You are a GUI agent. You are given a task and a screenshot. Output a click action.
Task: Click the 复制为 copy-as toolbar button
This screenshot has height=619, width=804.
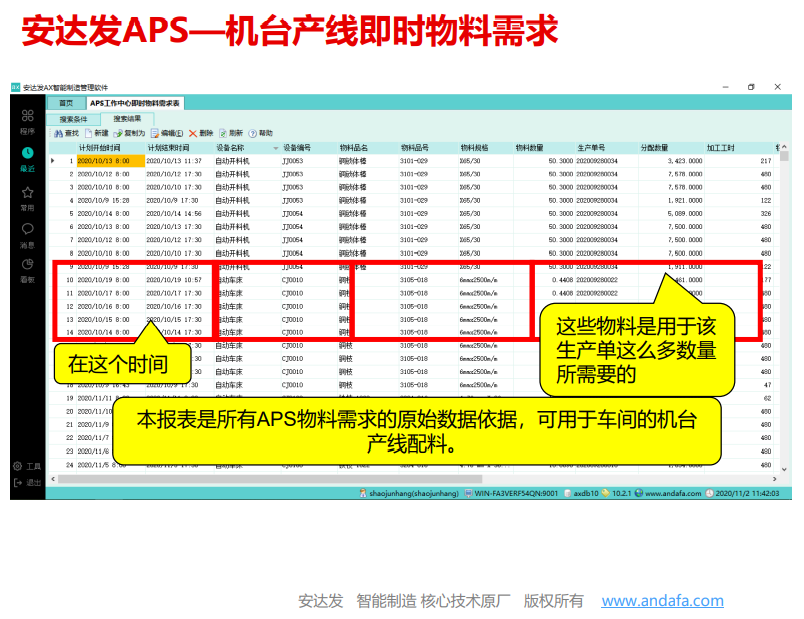pyautogui.click(x=129, y=133)
